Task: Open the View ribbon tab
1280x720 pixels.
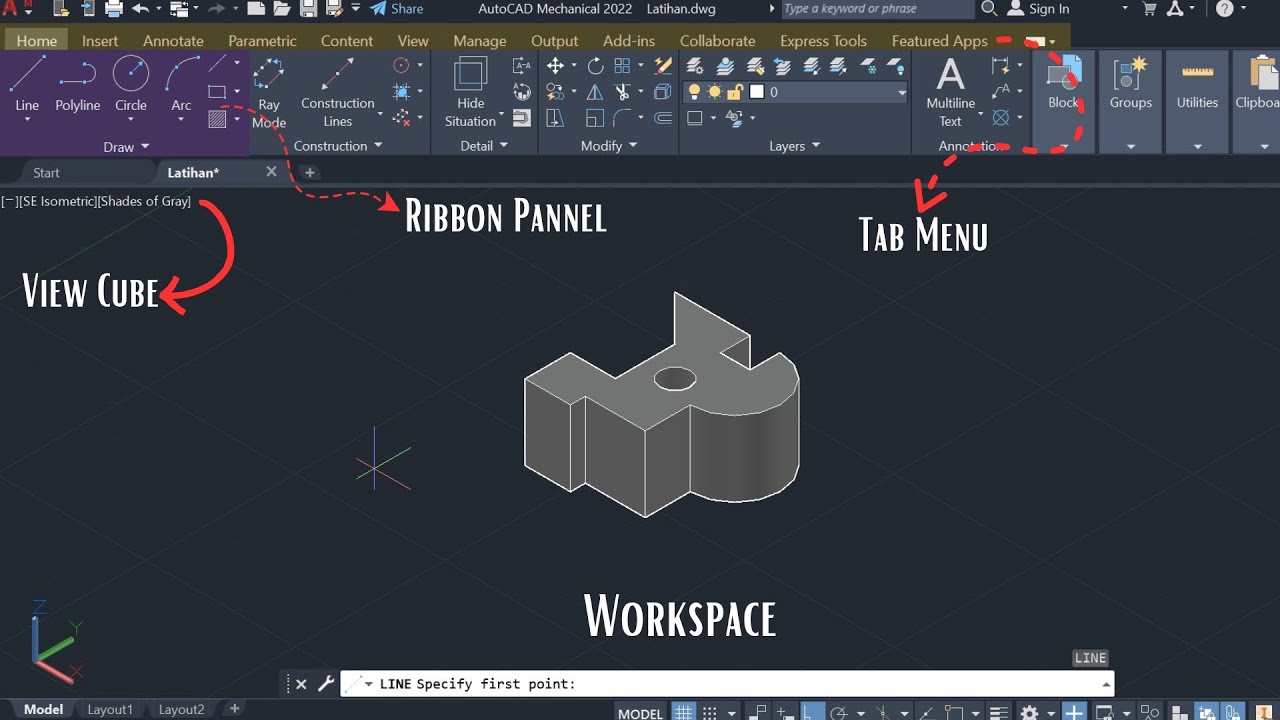Action: (x=413, y=41)
